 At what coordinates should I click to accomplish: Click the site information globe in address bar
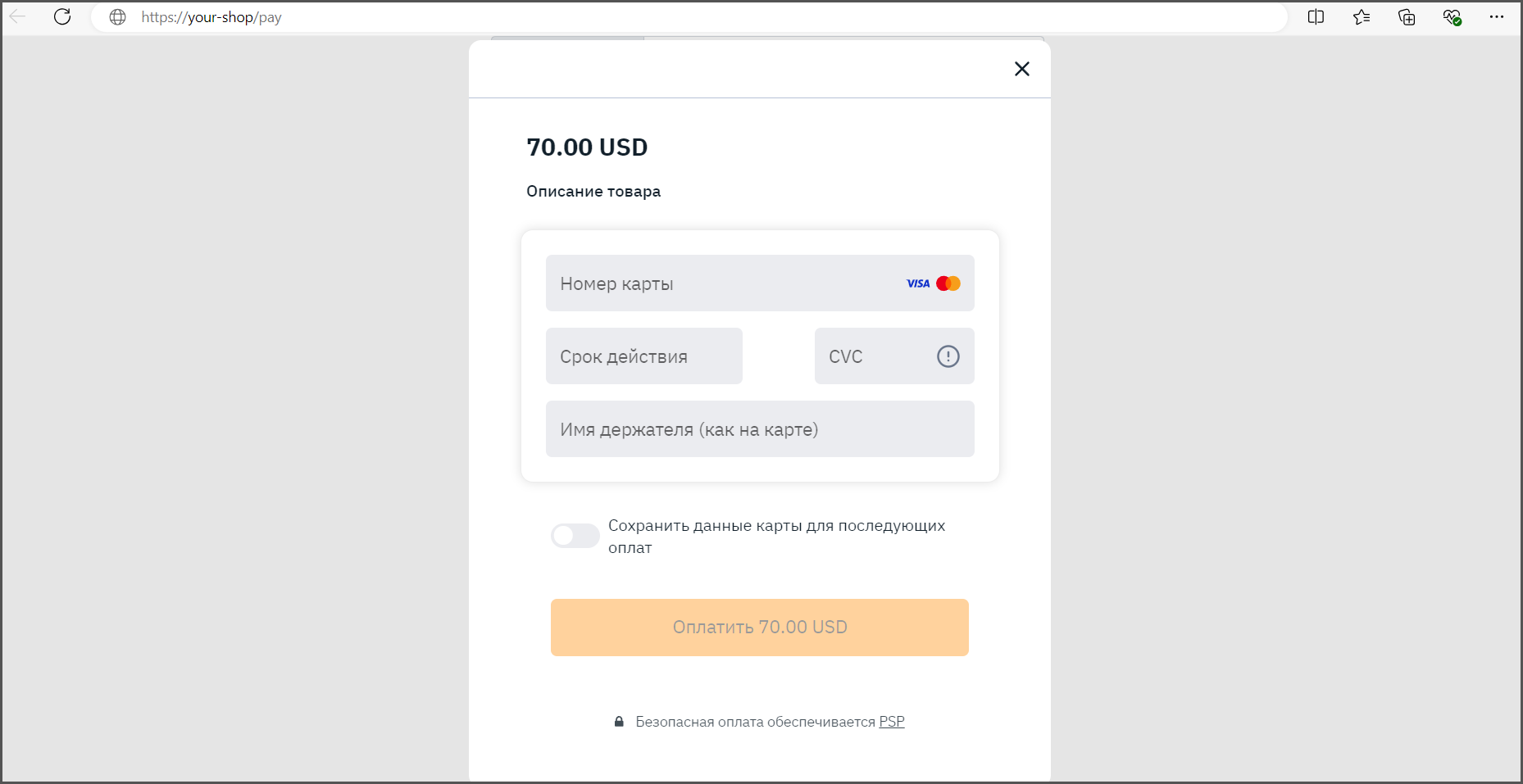click(117, 16)
